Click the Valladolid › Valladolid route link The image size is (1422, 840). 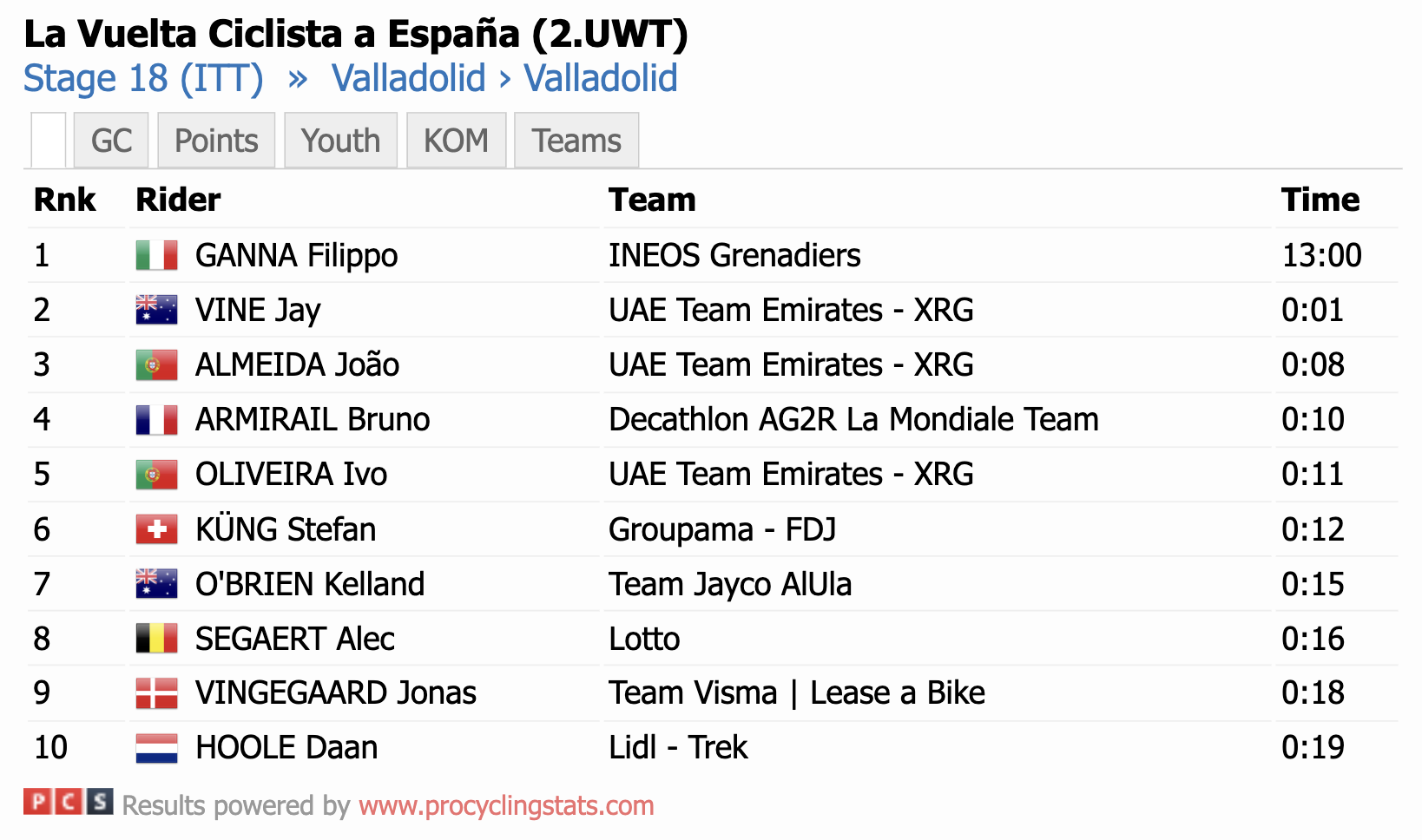[504, 79]
